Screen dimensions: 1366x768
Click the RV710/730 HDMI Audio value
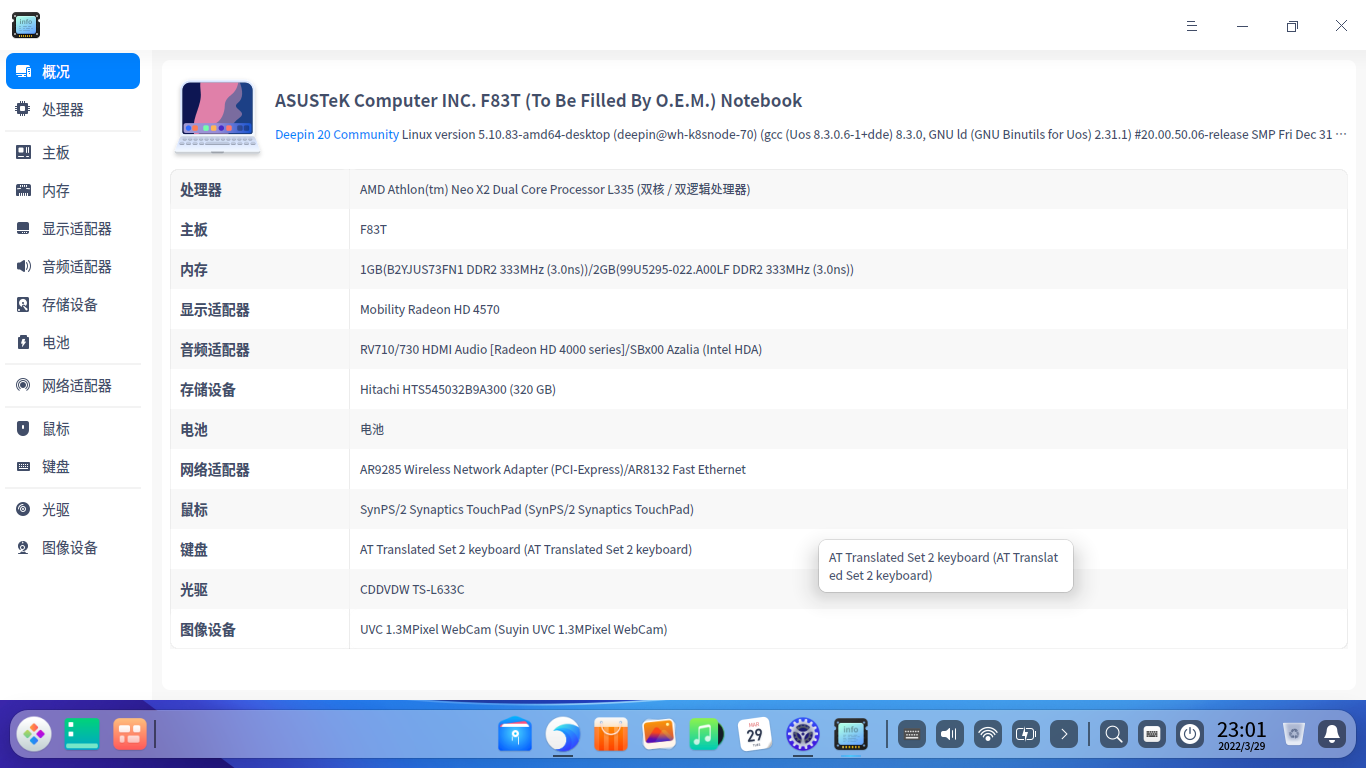tap(561, 349)
